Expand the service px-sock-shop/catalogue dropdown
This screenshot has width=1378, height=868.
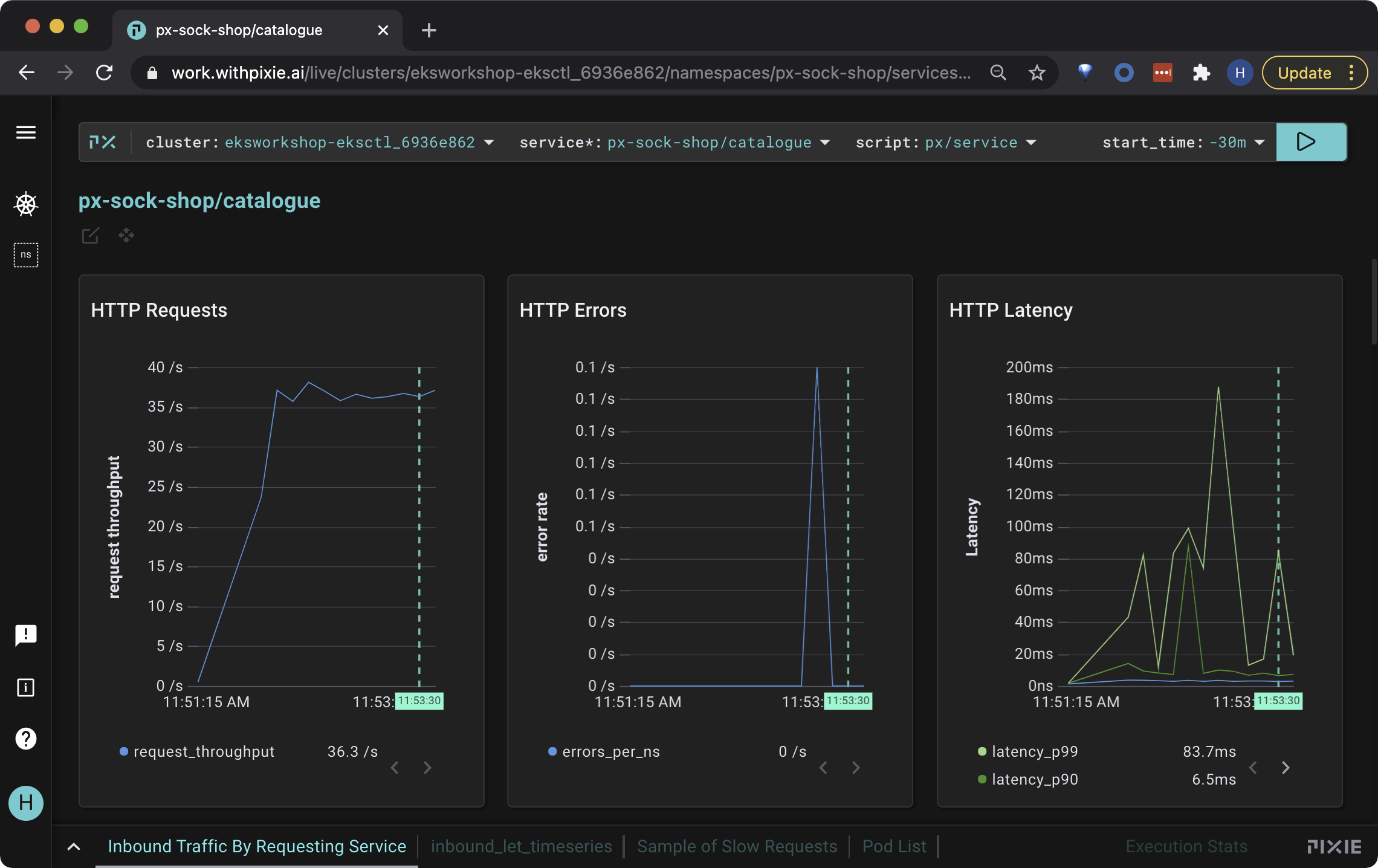coord(823,141)
